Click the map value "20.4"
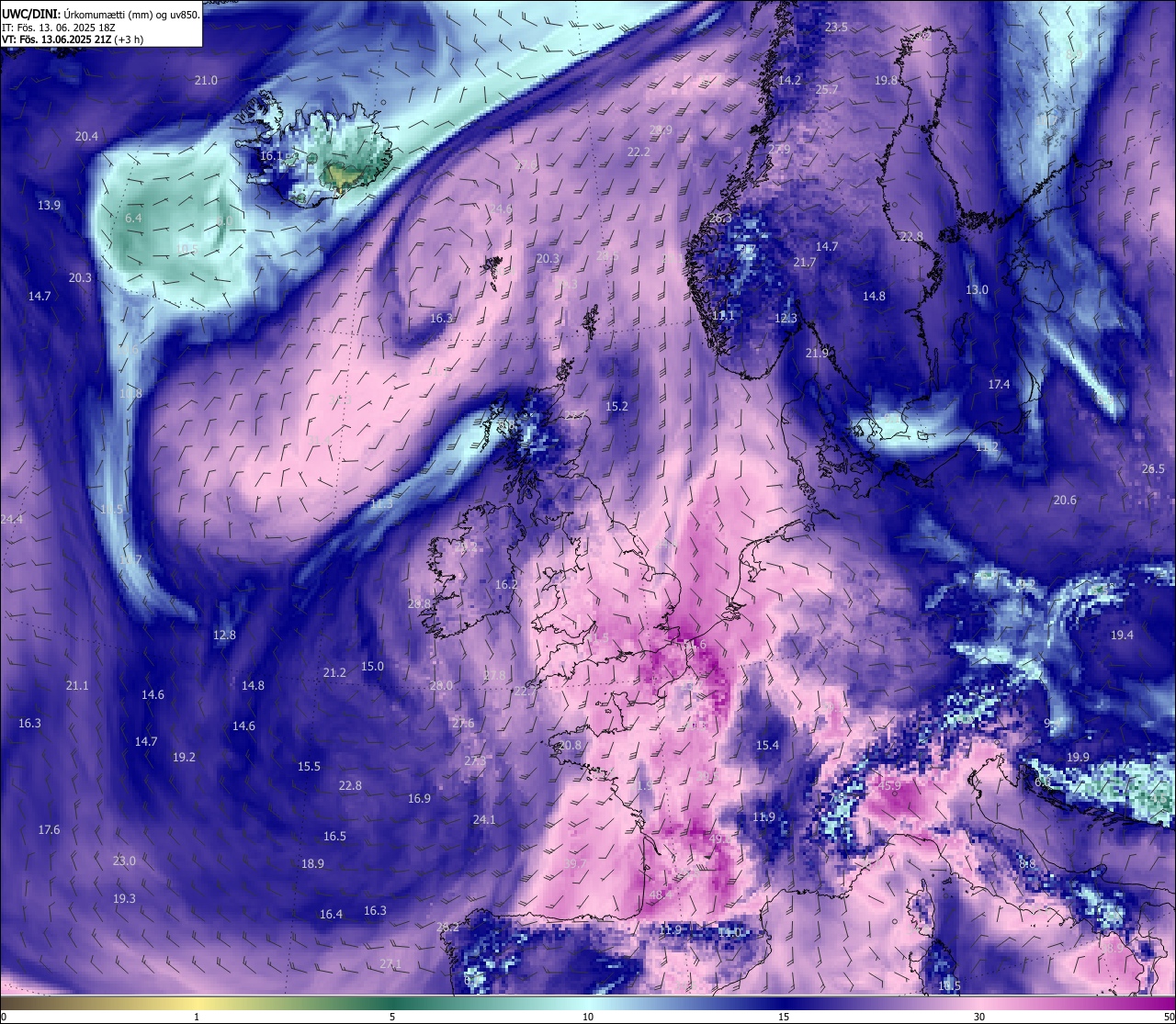Screen dimensions: 1176x1024 [x=86, y=137]
